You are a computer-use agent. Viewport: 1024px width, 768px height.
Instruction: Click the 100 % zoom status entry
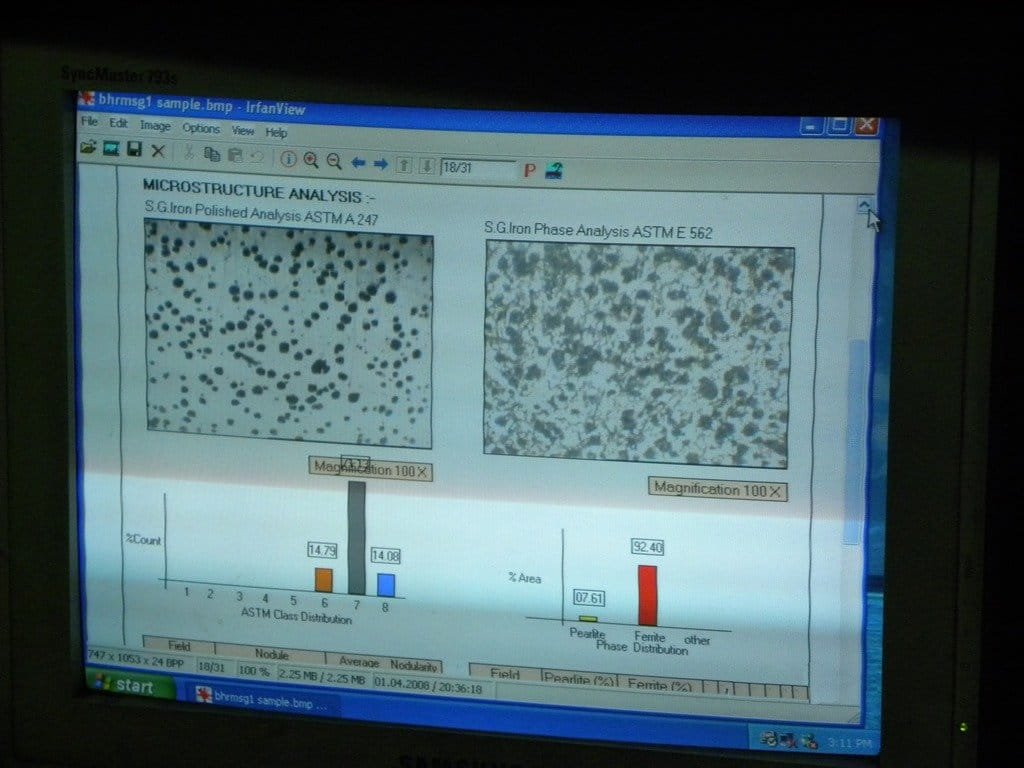(254, 671)
